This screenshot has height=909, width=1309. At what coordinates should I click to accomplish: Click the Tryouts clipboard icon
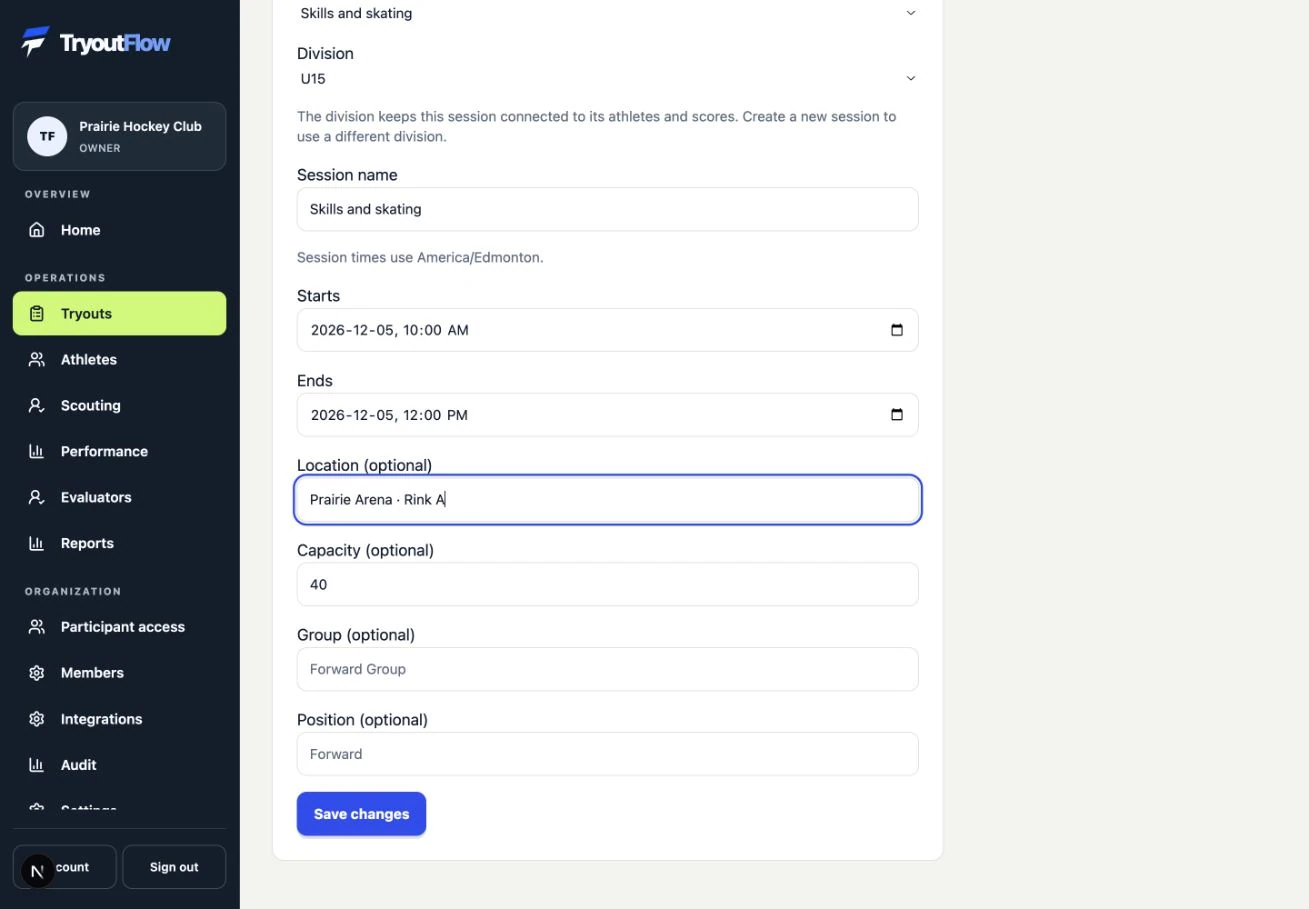pos(37,314)
